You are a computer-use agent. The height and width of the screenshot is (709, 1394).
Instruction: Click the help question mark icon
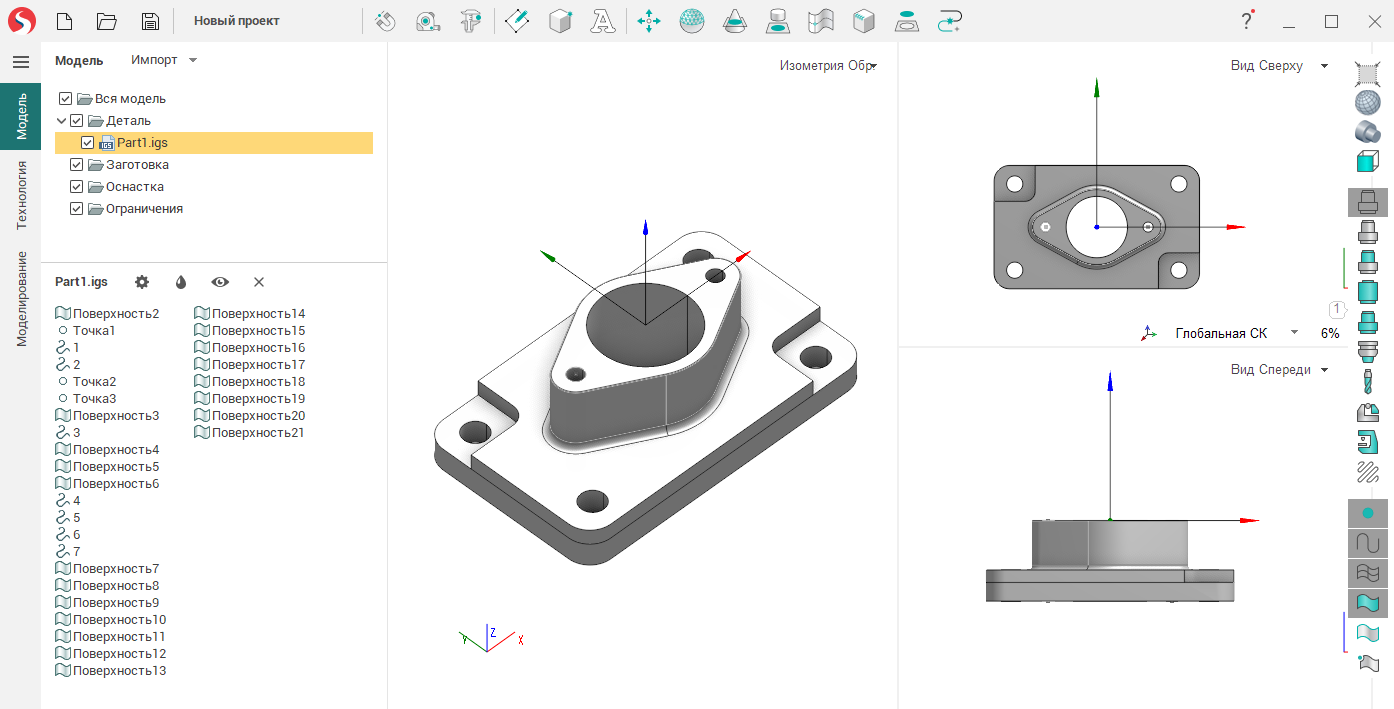click(1247, 21)
